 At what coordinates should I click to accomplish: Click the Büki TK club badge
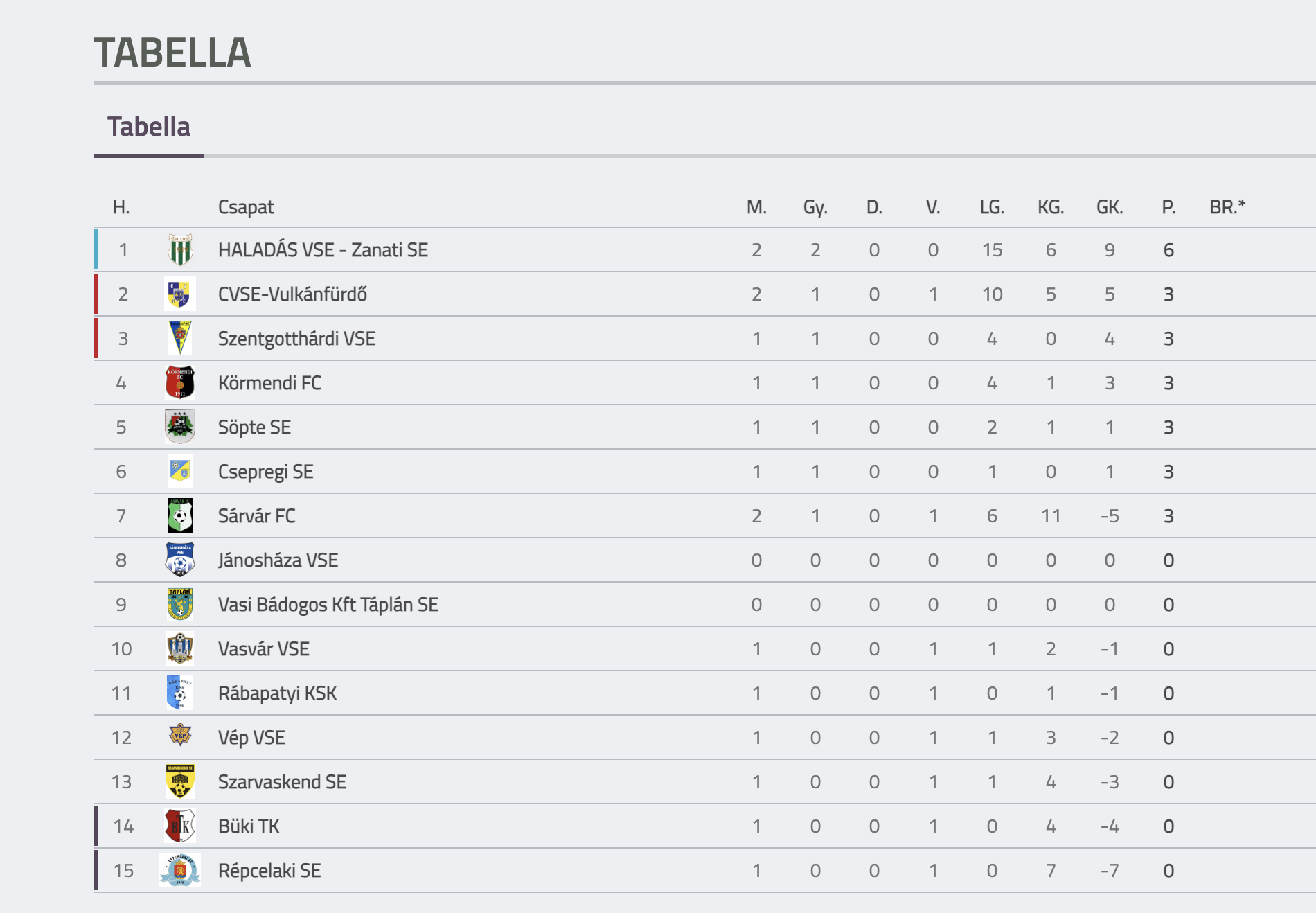pyautogui.click(x=180, y=826)
